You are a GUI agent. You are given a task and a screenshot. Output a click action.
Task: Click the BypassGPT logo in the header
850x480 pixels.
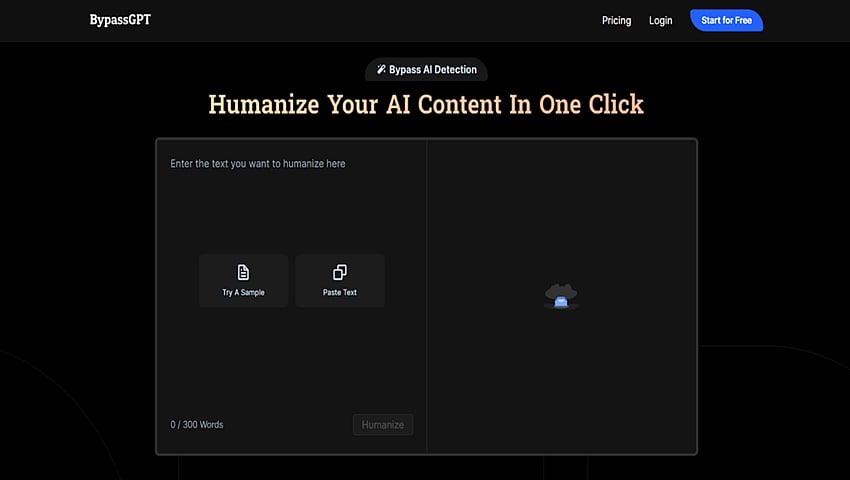tap(120, 20)
